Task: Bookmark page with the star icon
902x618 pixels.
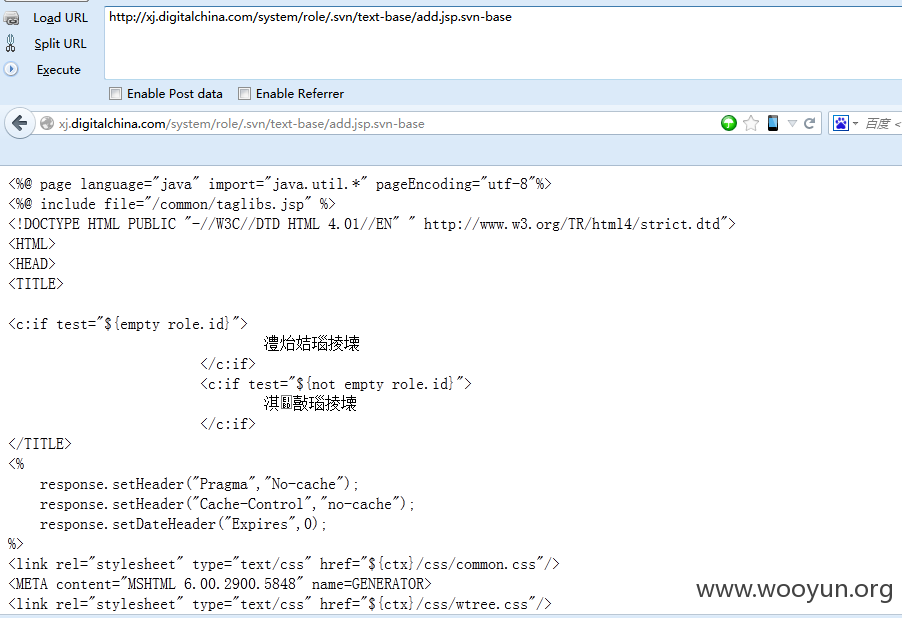Action: pos(751,123)
